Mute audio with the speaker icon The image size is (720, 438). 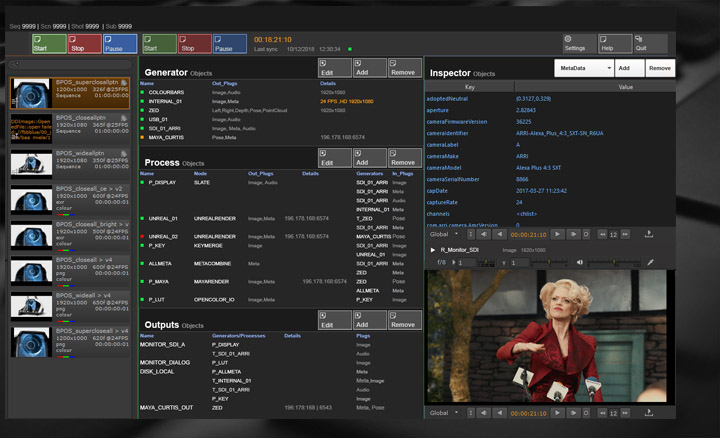579,262
